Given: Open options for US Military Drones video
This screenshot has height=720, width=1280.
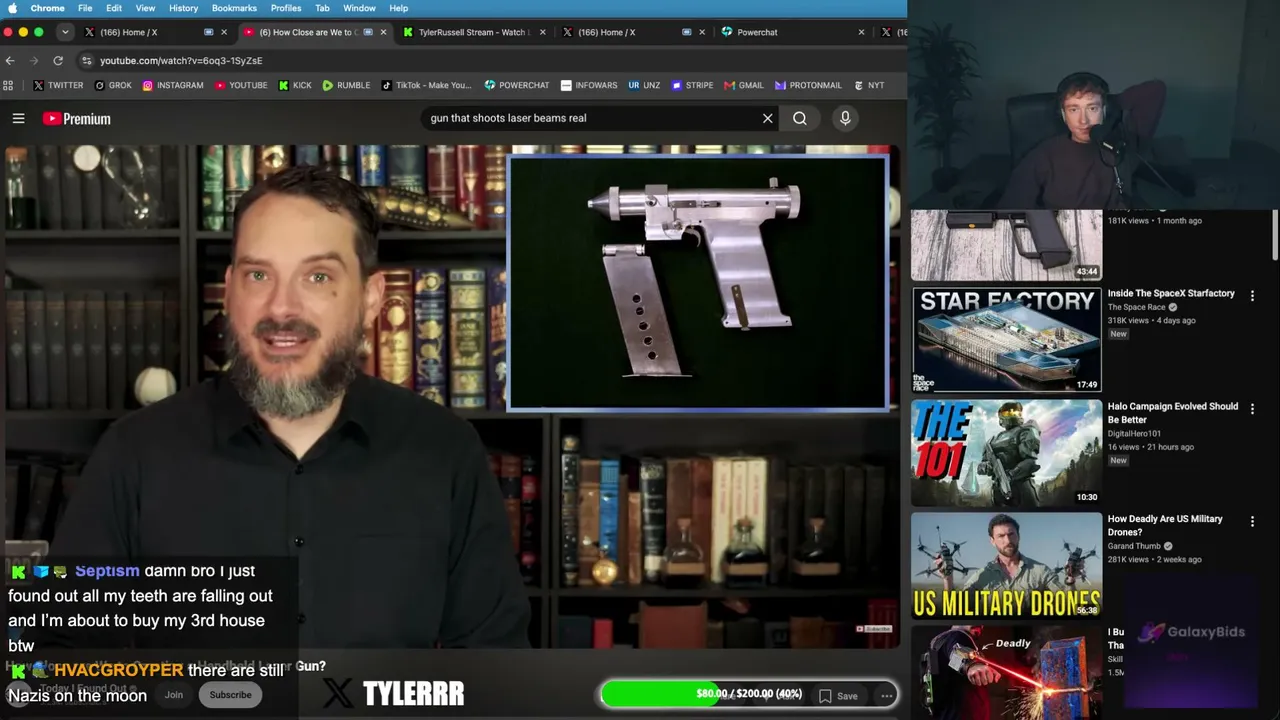Looking at the screenshot, I should [x=1252, y=522].
